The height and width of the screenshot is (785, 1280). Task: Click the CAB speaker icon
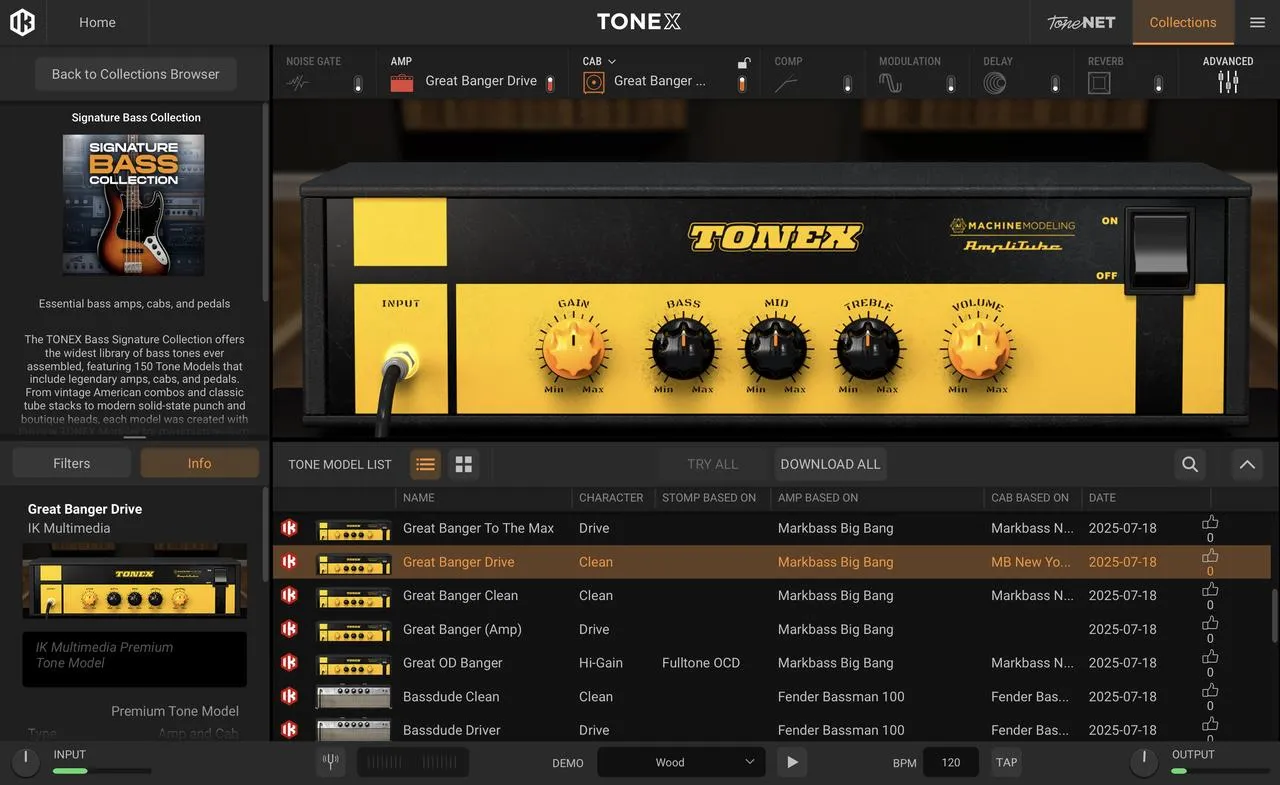coord(594,83)
